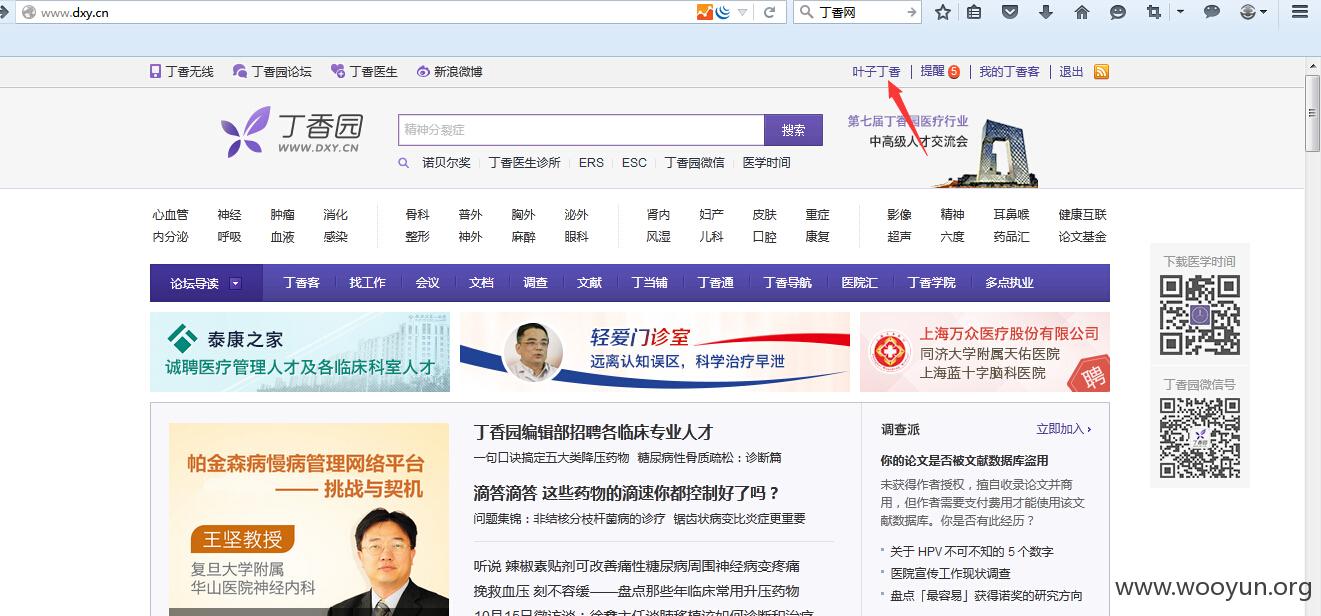Click the smiley chat icon in toolbar

coord(1118,12)
